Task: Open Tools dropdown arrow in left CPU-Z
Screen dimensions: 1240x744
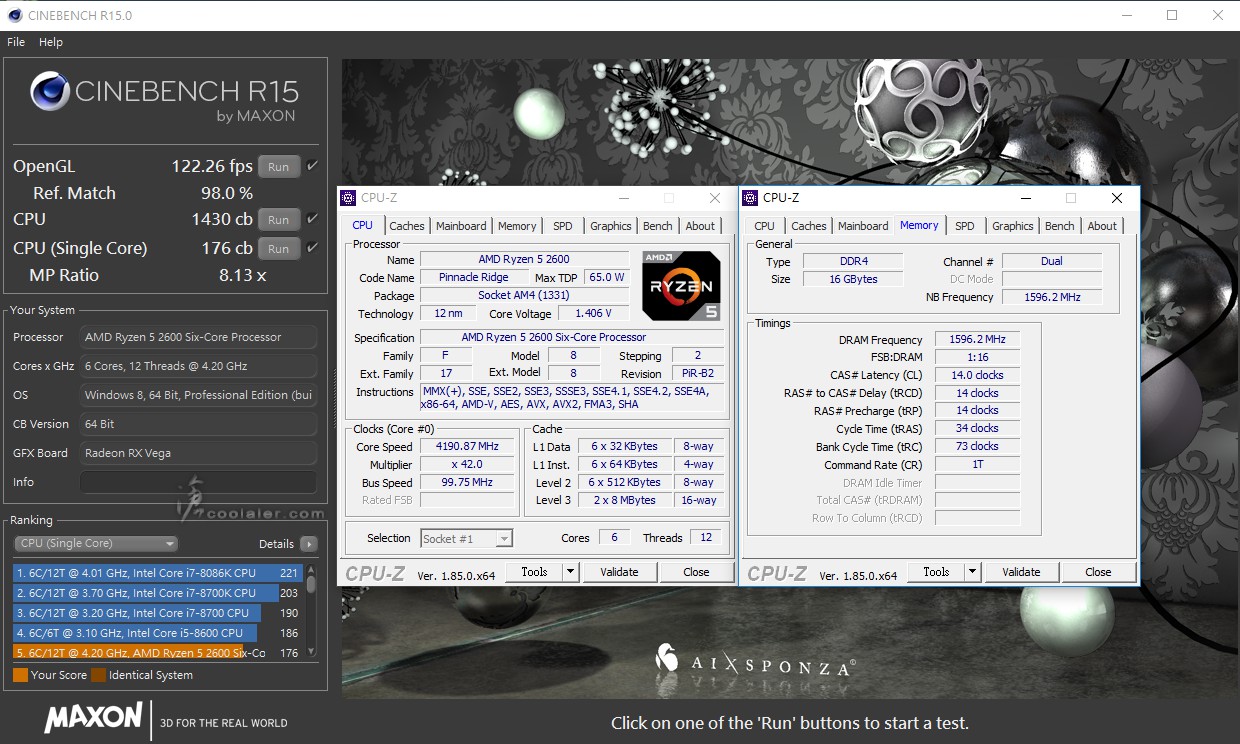Action: [570, 572]
